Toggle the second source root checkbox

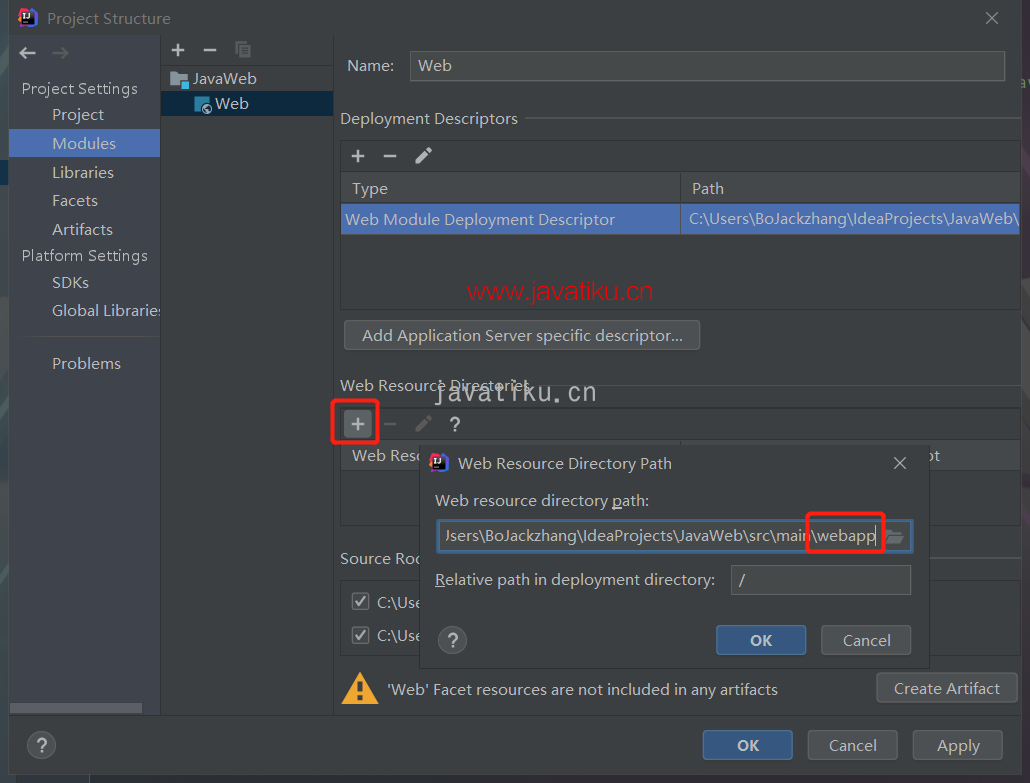tap(360, 635)
